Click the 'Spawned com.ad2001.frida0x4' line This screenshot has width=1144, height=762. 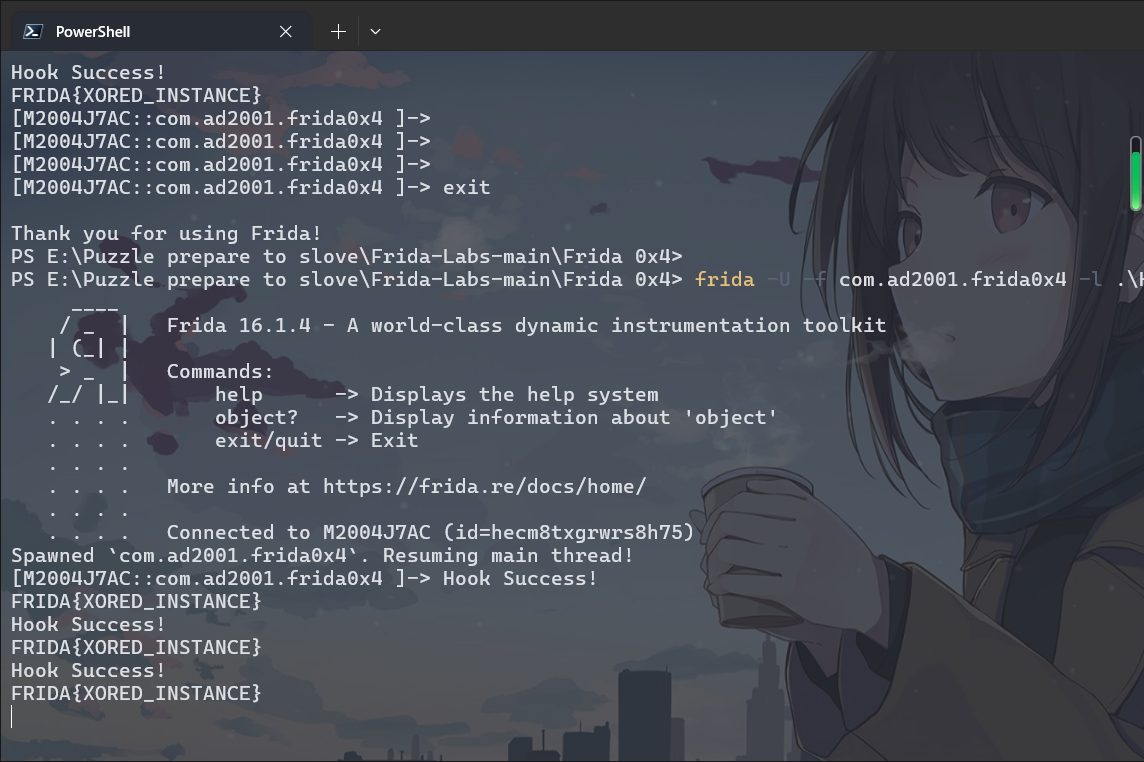322,555
